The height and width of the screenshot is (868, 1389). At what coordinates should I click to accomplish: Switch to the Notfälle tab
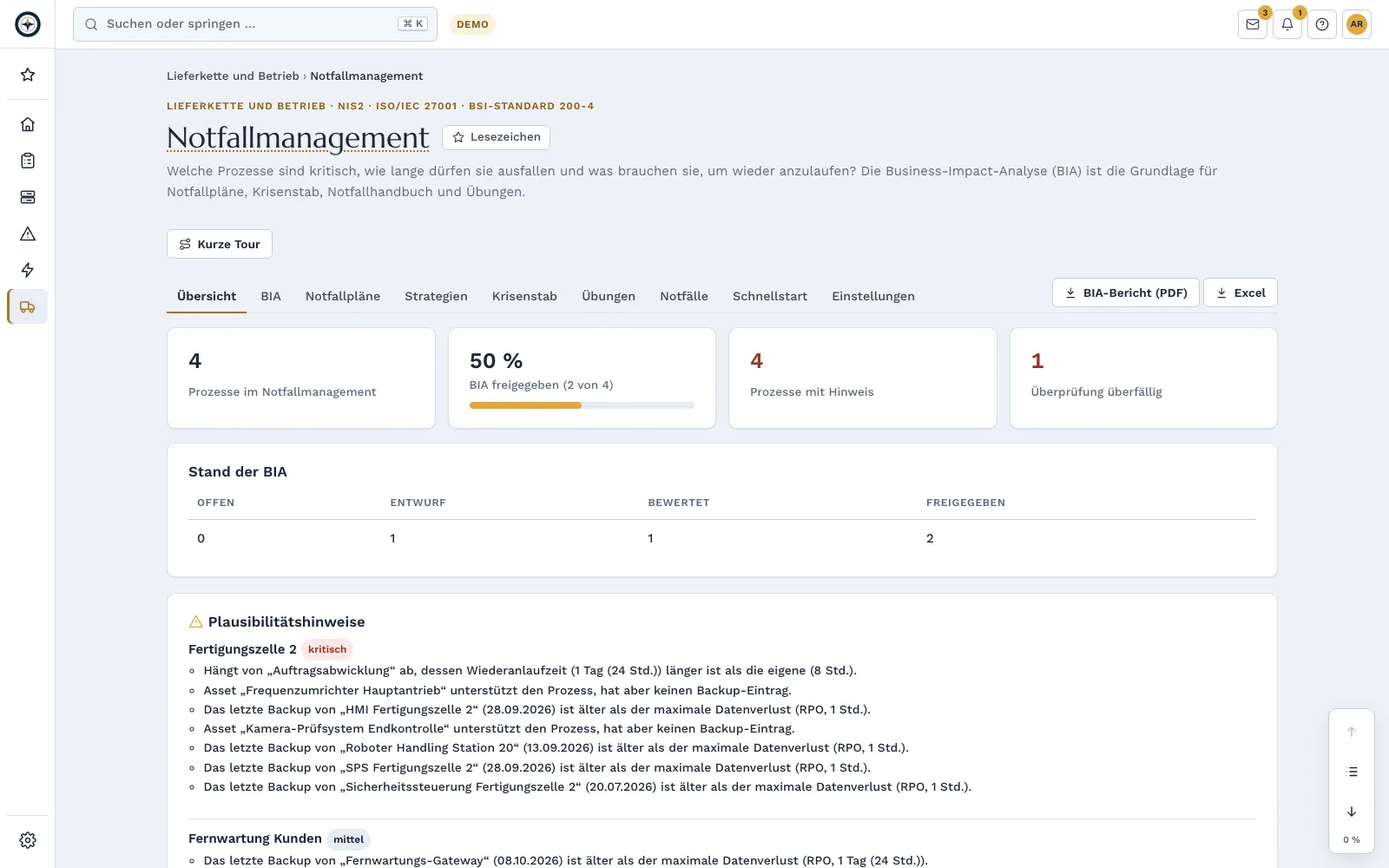pos(684,296)
